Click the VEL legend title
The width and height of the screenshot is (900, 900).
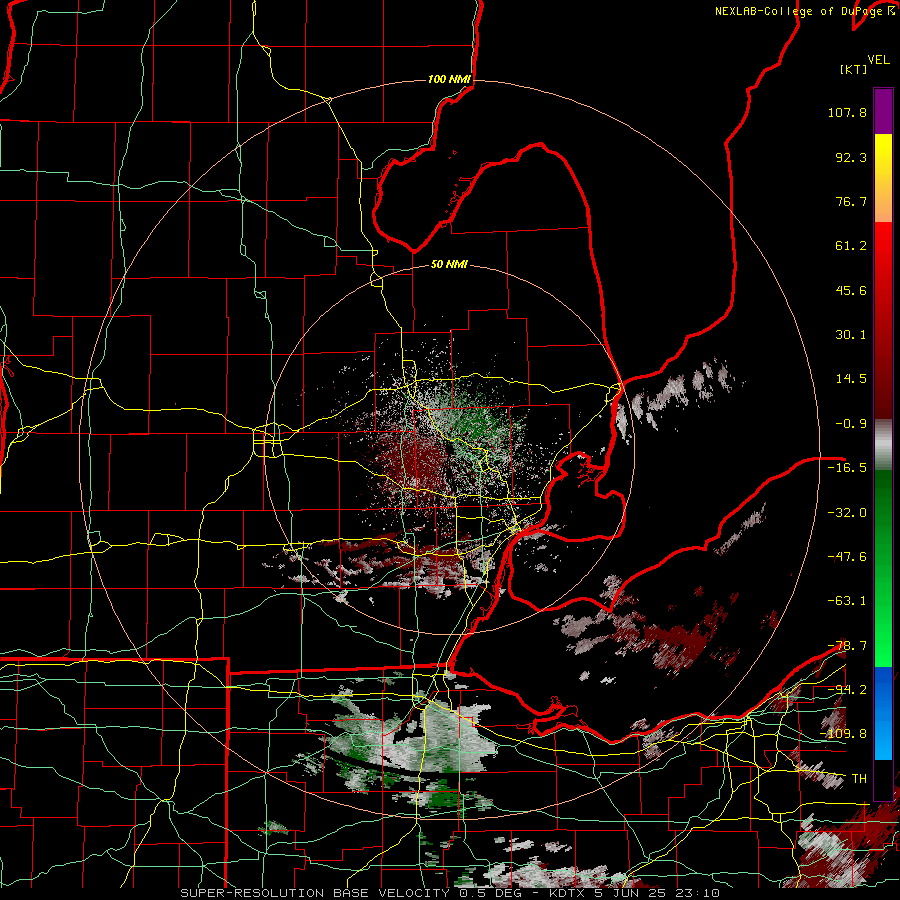tap(878, 60)
